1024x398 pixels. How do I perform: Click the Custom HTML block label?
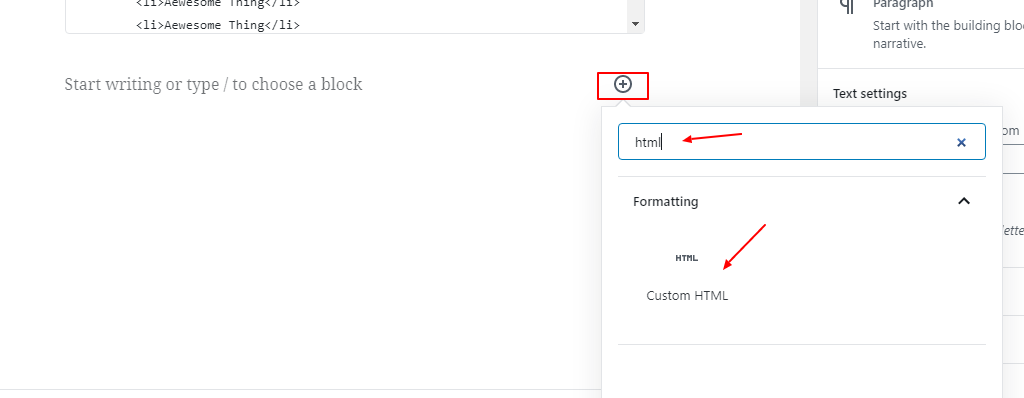(687, 295)
